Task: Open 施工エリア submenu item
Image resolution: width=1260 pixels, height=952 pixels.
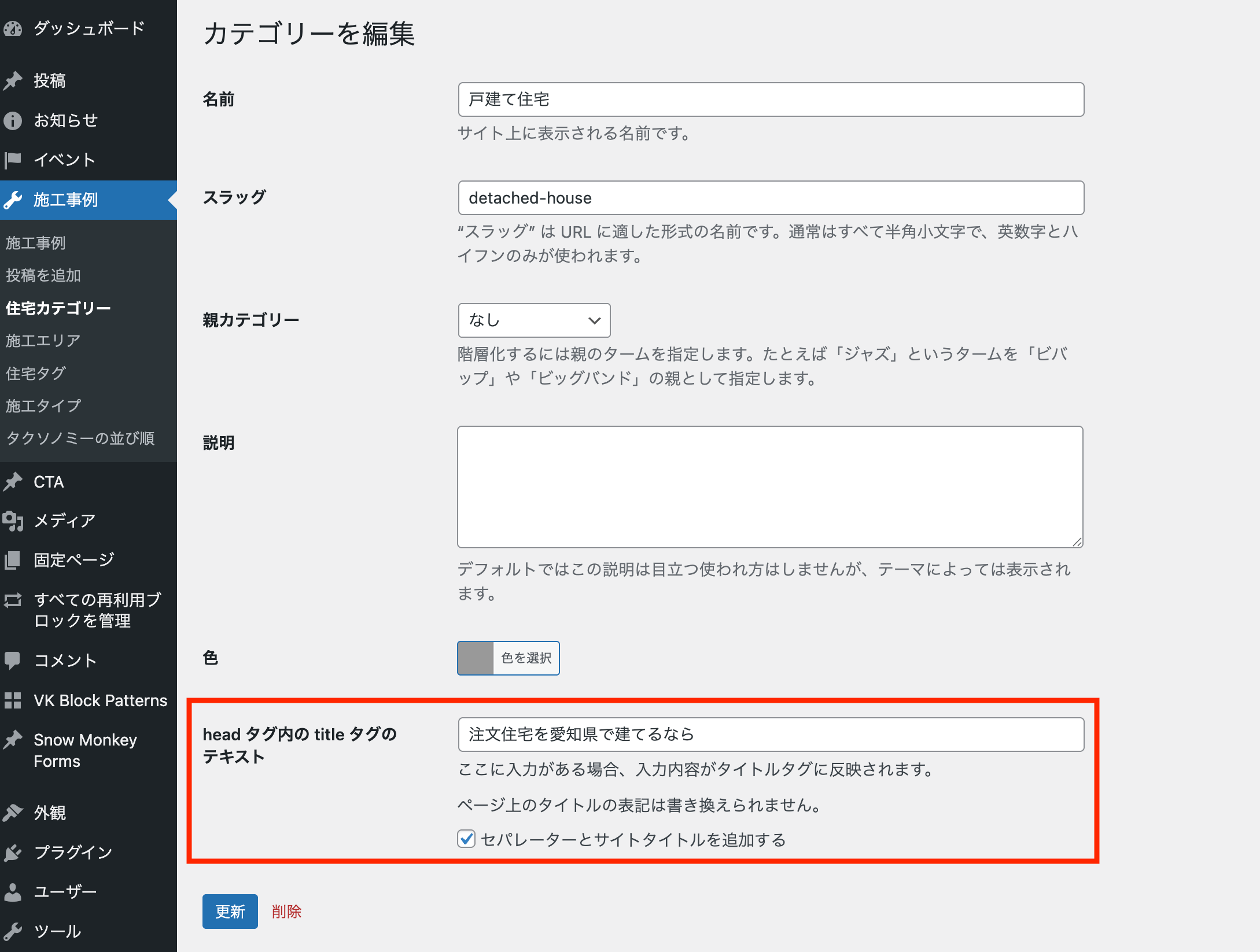Action: tap(43, 341)
